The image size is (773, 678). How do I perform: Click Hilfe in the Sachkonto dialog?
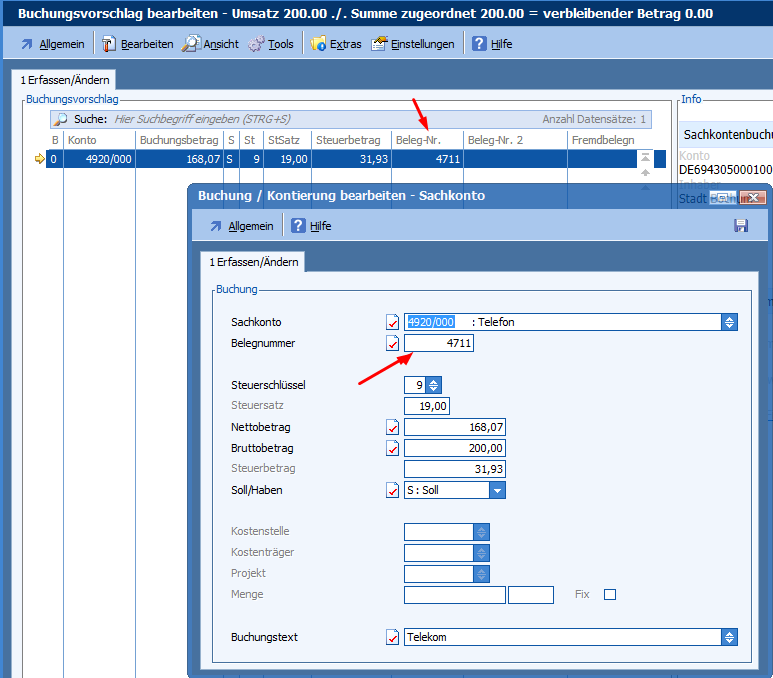coord(311,226)
